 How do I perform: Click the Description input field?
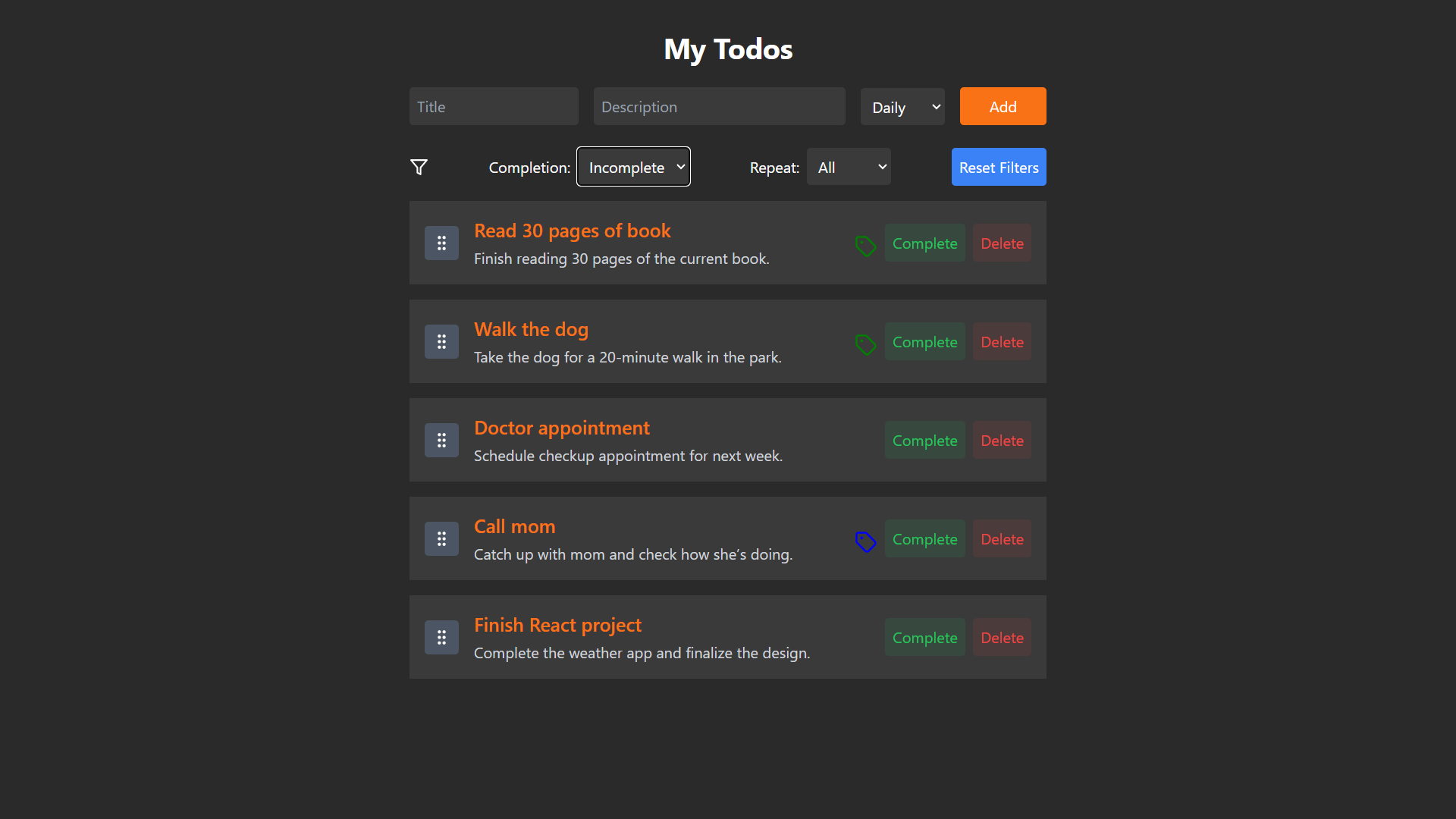click(718, 106)
